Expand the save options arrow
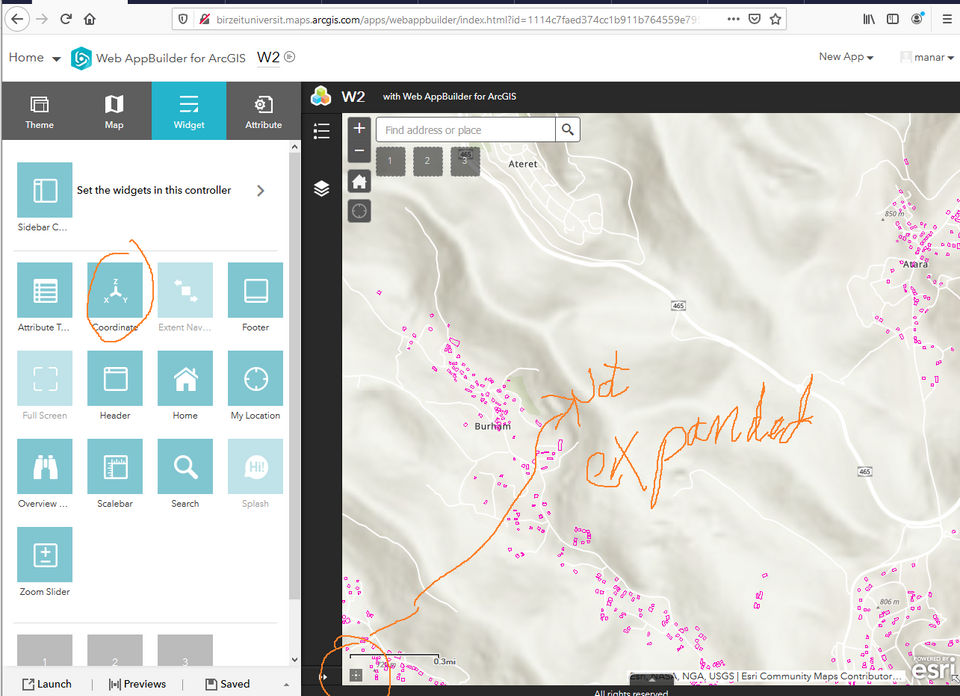Image resolution: width=960 pixels, height=696 pixels. [287, 684]
